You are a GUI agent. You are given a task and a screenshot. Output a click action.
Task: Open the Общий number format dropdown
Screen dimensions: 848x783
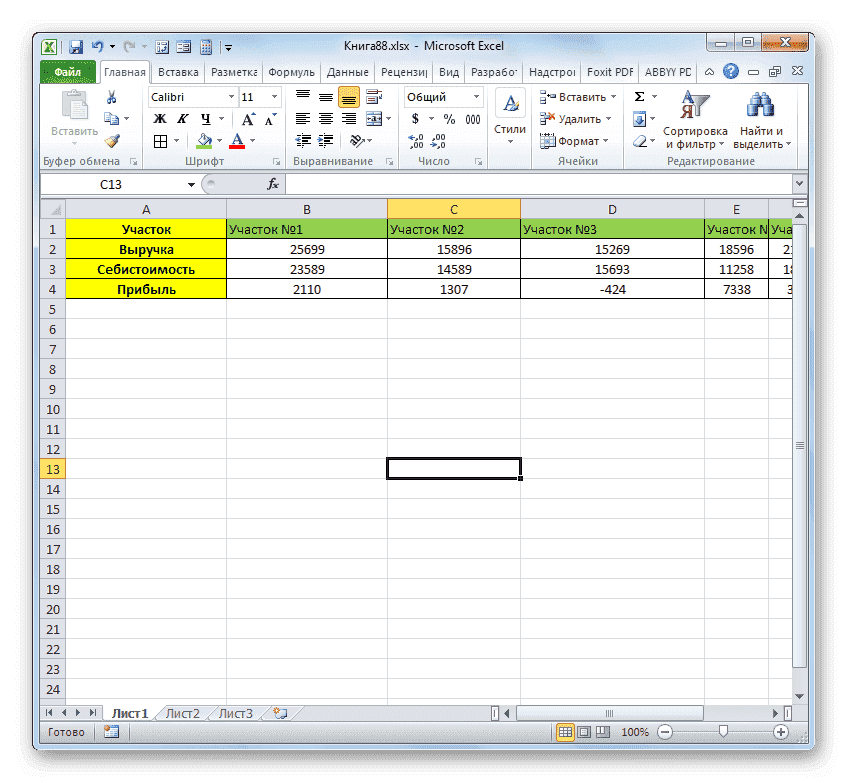pos(475,96)
